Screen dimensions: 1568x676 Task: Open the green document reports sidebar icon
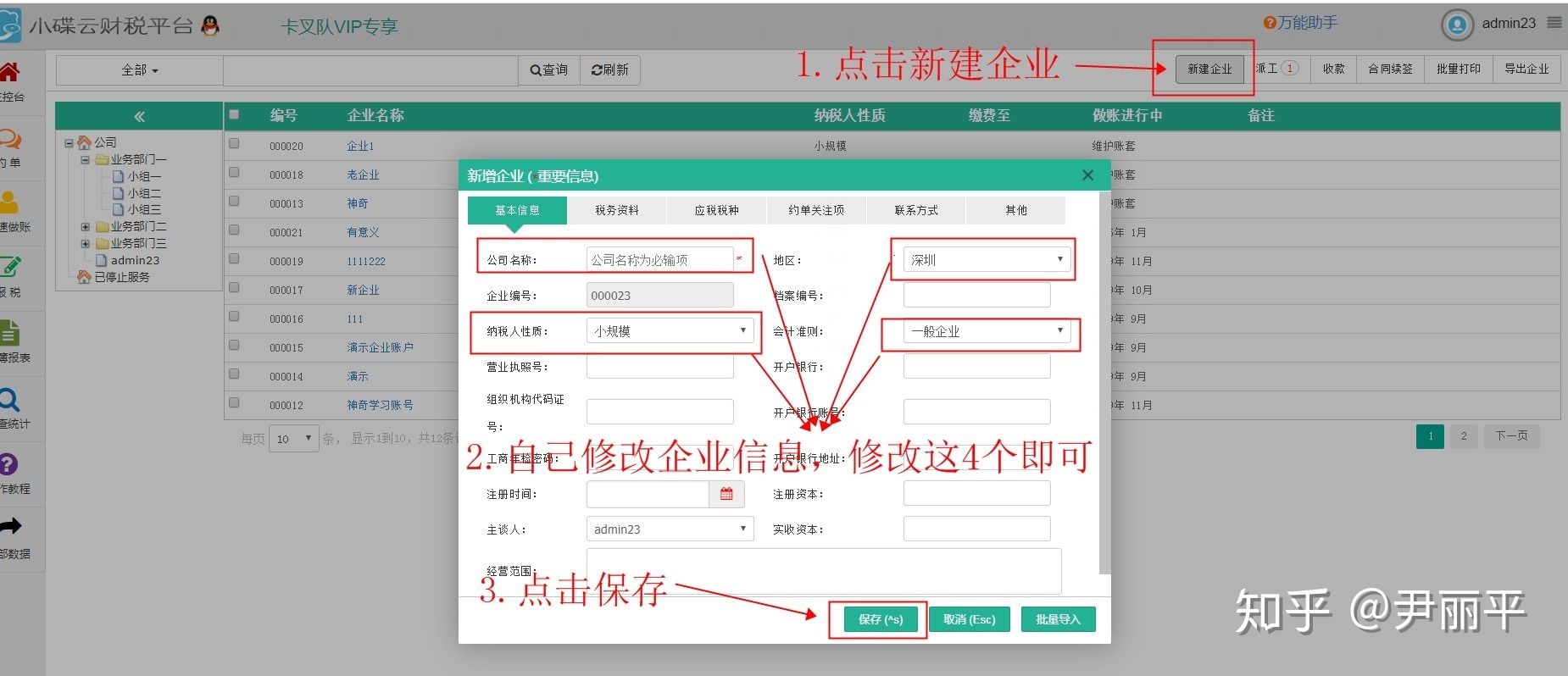point(9,333)
